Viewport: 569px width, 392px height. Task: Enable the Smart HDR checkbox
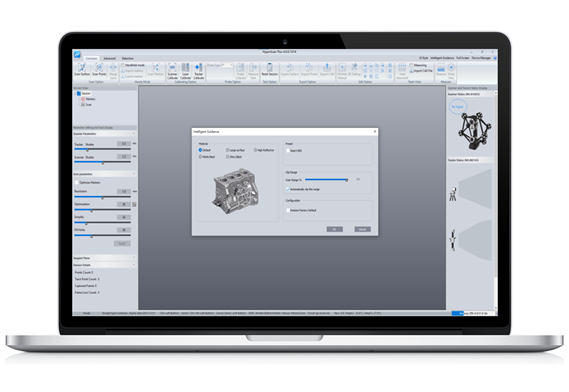(x=288, y=151)
